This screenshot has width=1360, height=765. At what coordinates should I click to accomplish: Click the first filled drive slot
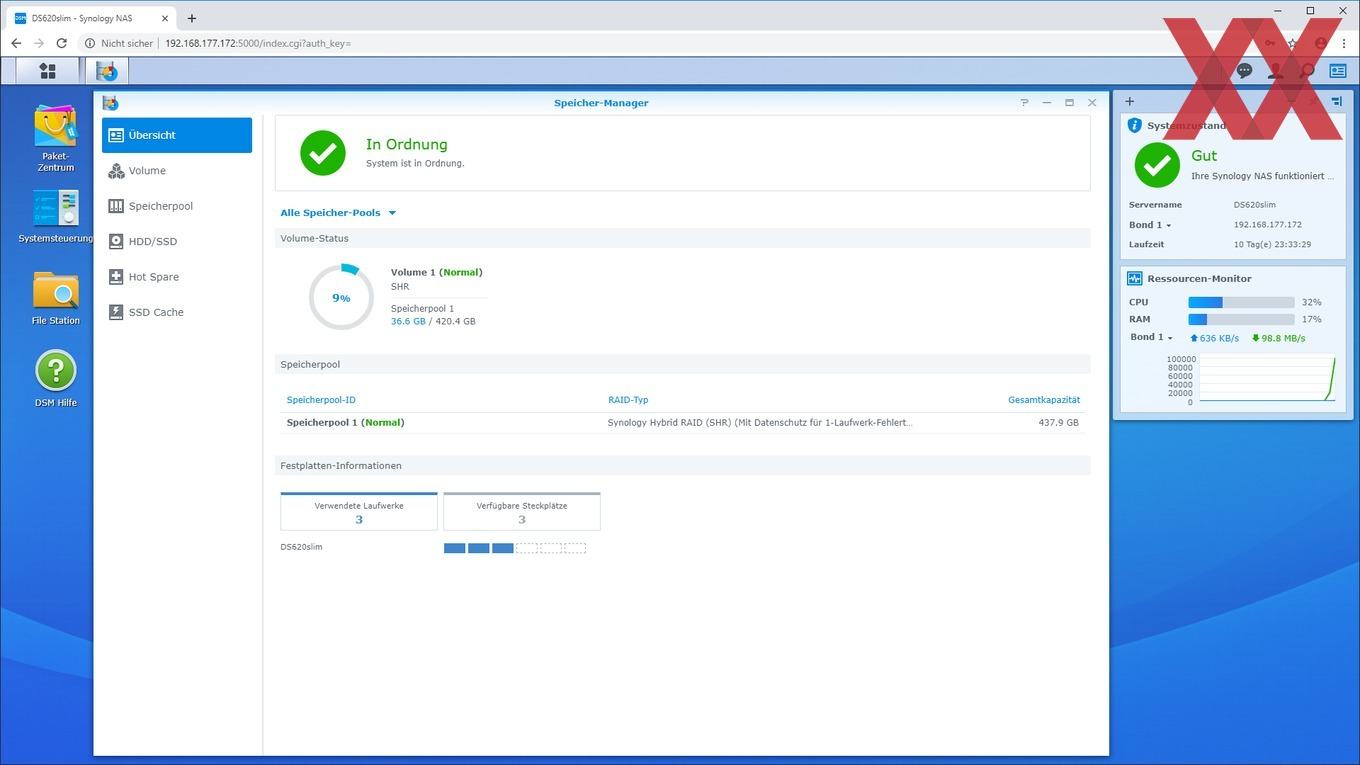pyautogui.click(x=455, y=548)
